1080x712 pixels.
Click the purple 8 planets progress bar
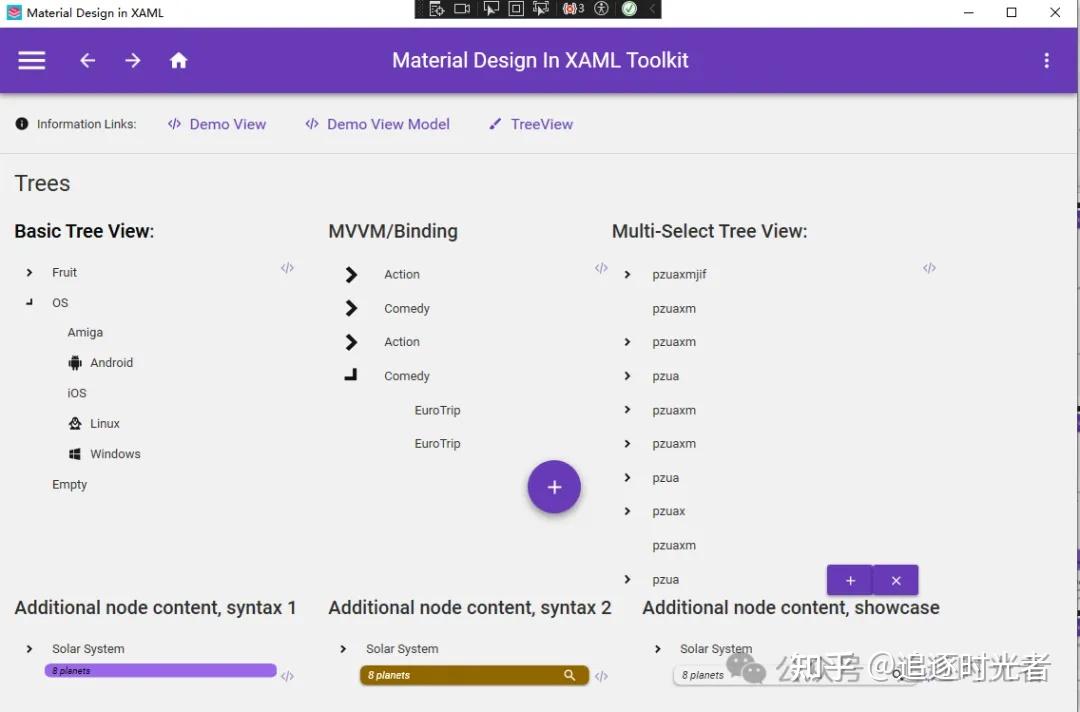click(160, 669)
